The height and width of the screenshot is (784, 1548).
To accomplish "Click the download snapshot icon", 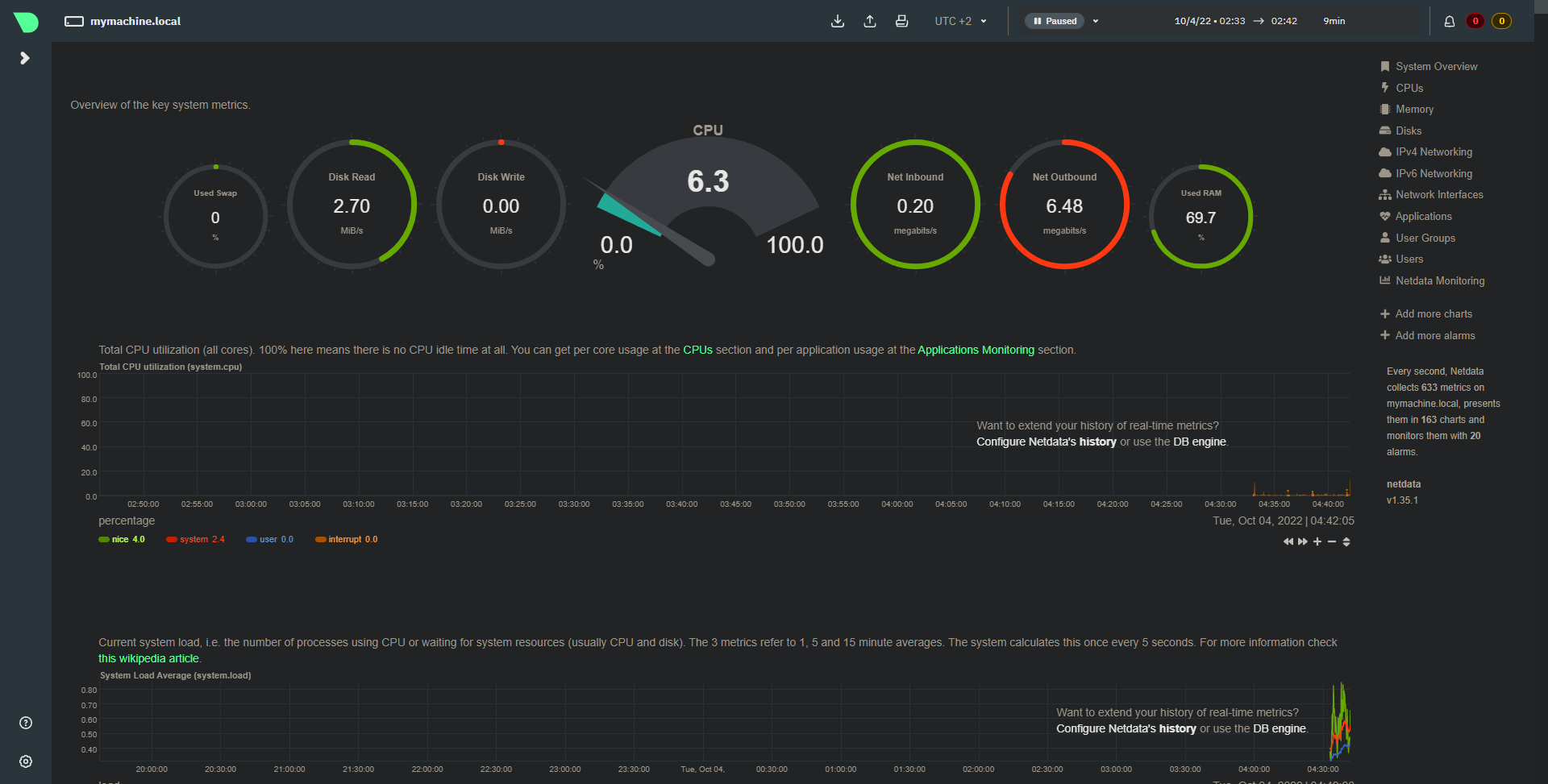I will point(838,21).
